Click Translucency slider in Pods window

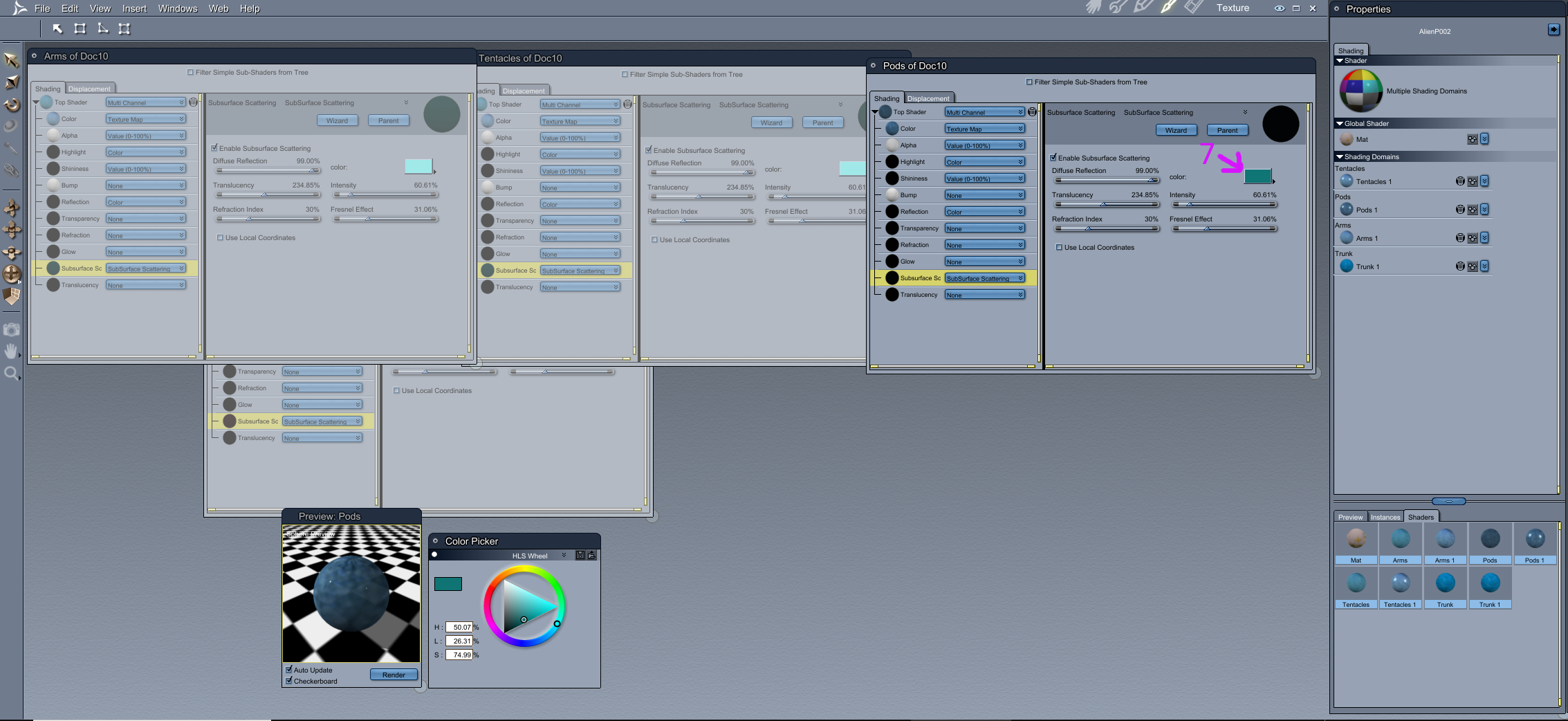point(1105,204)
